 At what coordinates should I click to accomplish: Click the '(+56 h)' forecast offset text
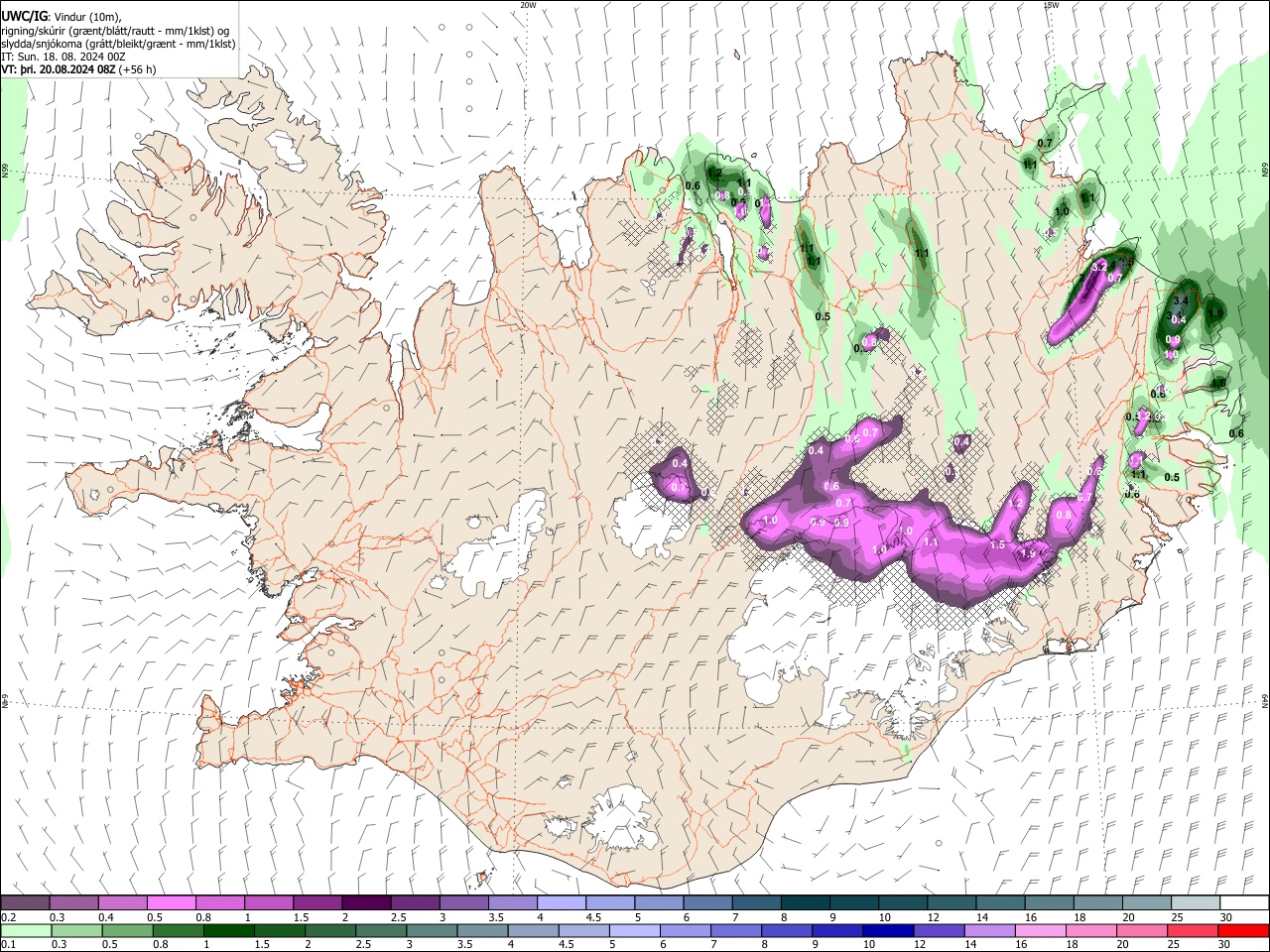coord(137,70)
